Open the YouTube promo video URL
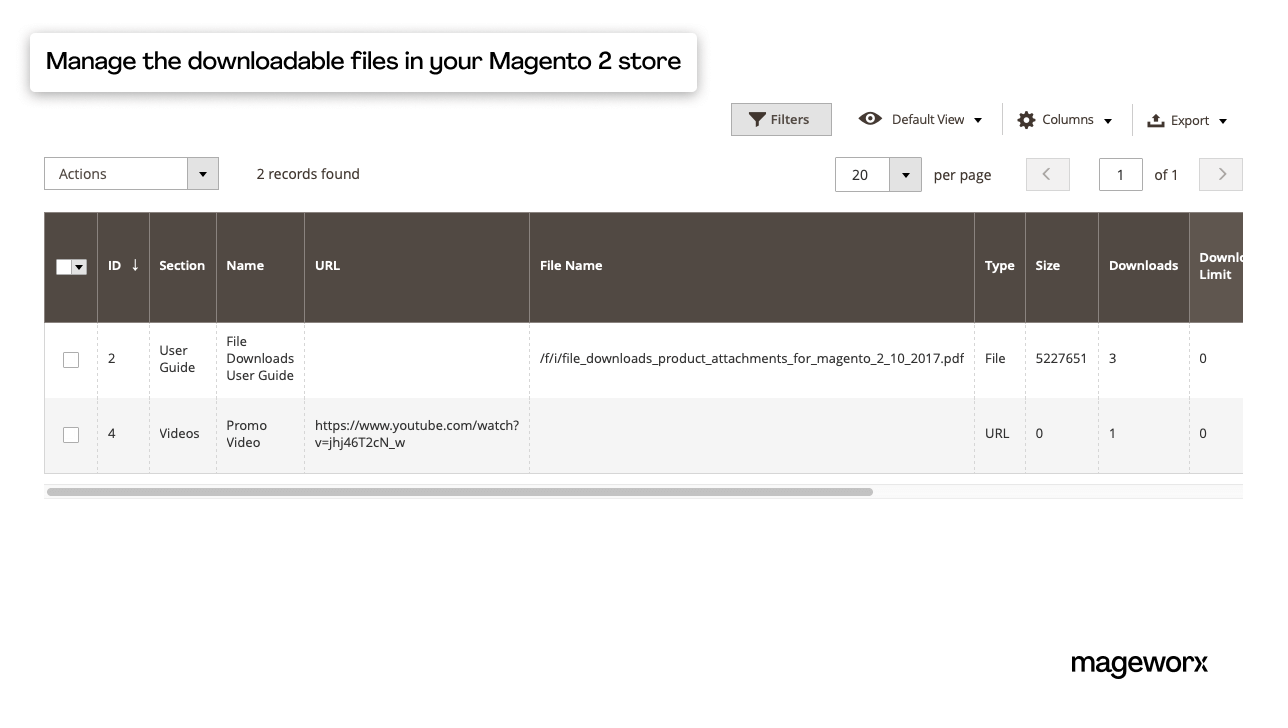 [416, 434]
